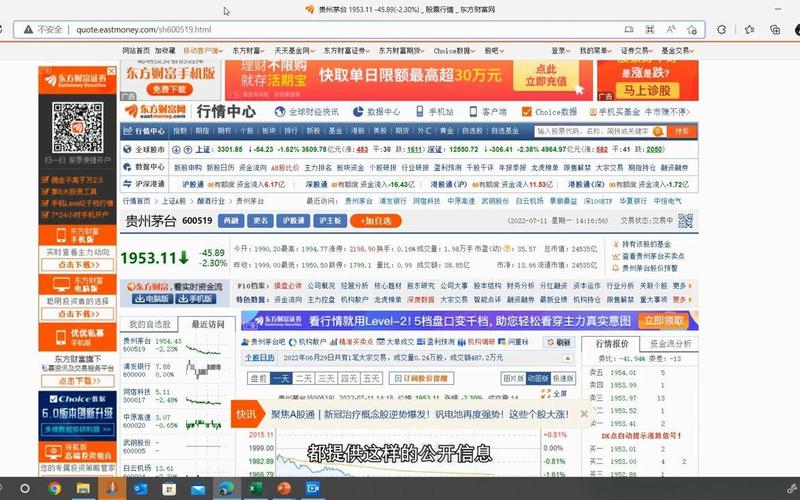Screen dimensions: 800x500
Task: Click the QR scan icon in address bar
Action: (649, 30)
